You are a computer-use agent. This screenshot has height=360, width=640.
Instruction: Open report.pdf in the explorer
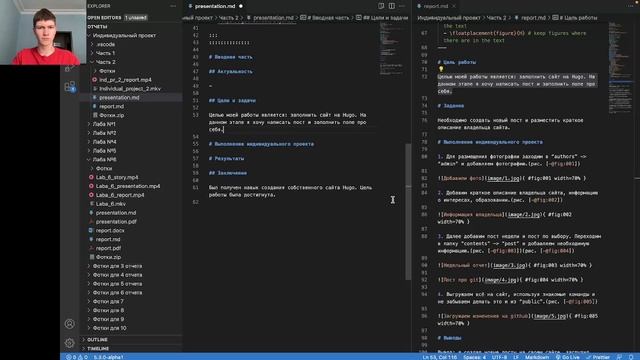point(108,248)
